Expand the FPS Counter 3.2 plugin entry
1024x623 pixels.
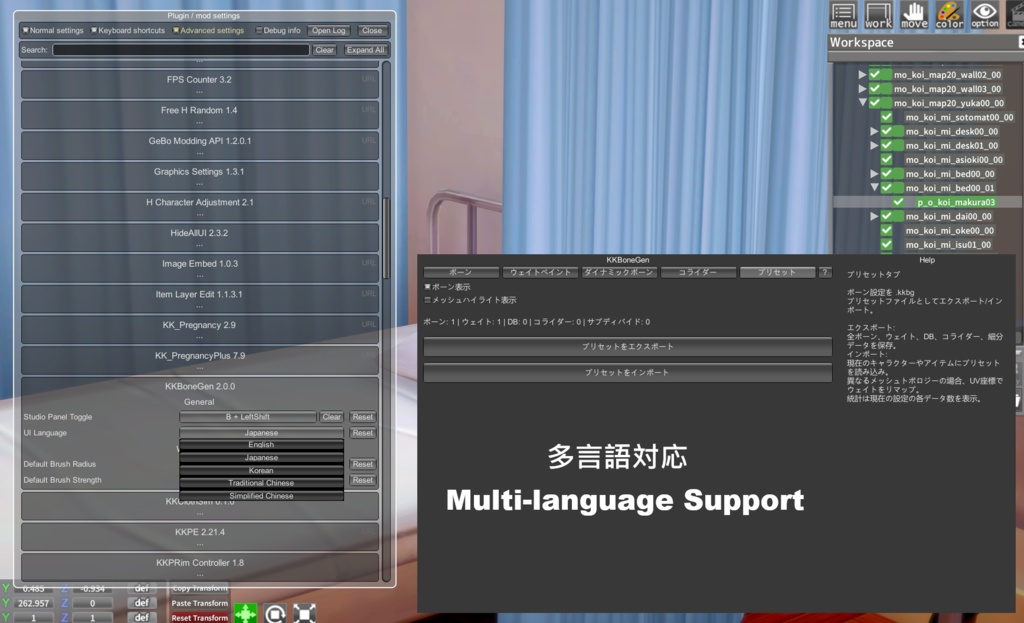point(200,84)
